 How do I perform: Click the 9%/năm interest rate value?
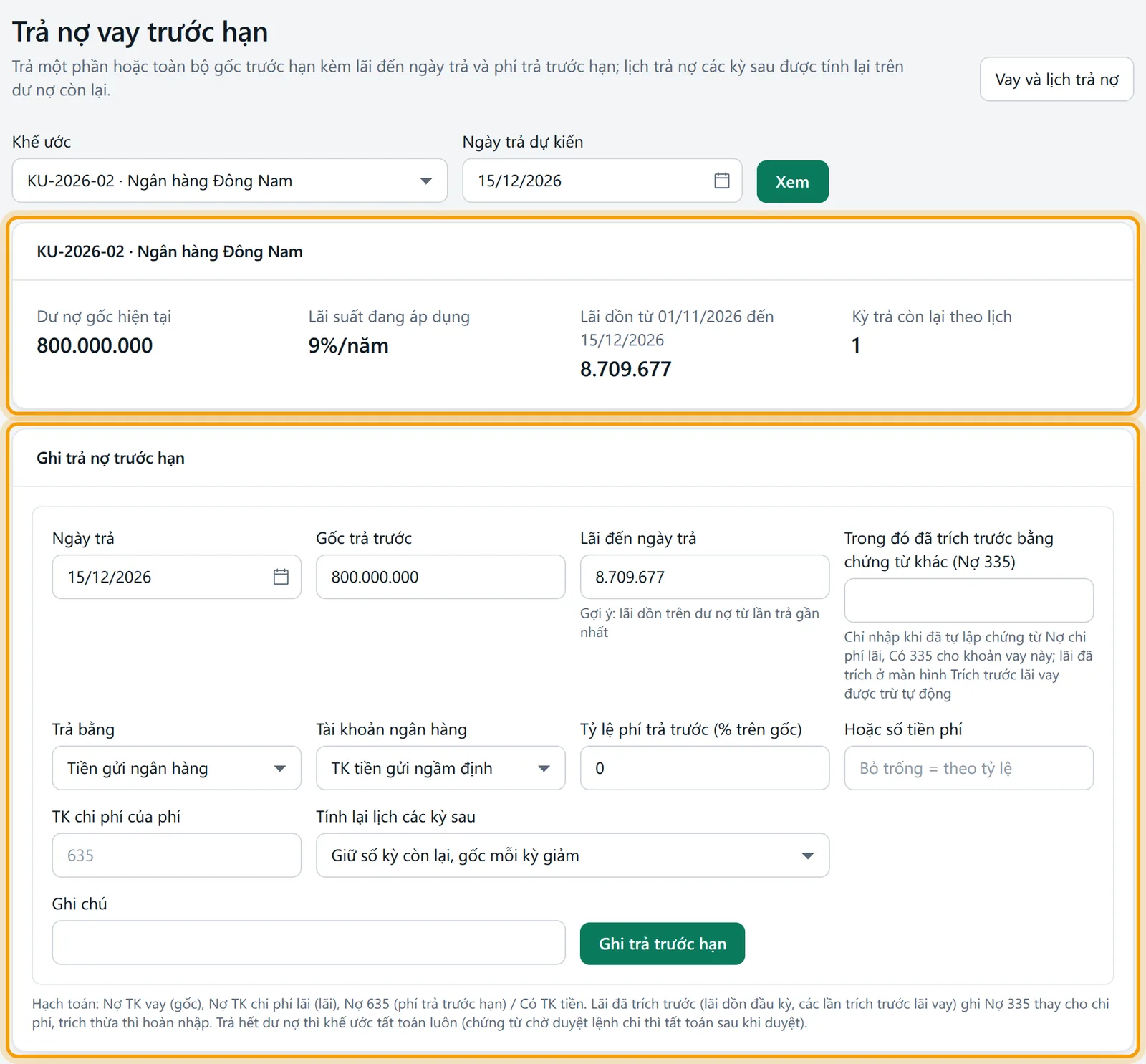click(349, 345)
